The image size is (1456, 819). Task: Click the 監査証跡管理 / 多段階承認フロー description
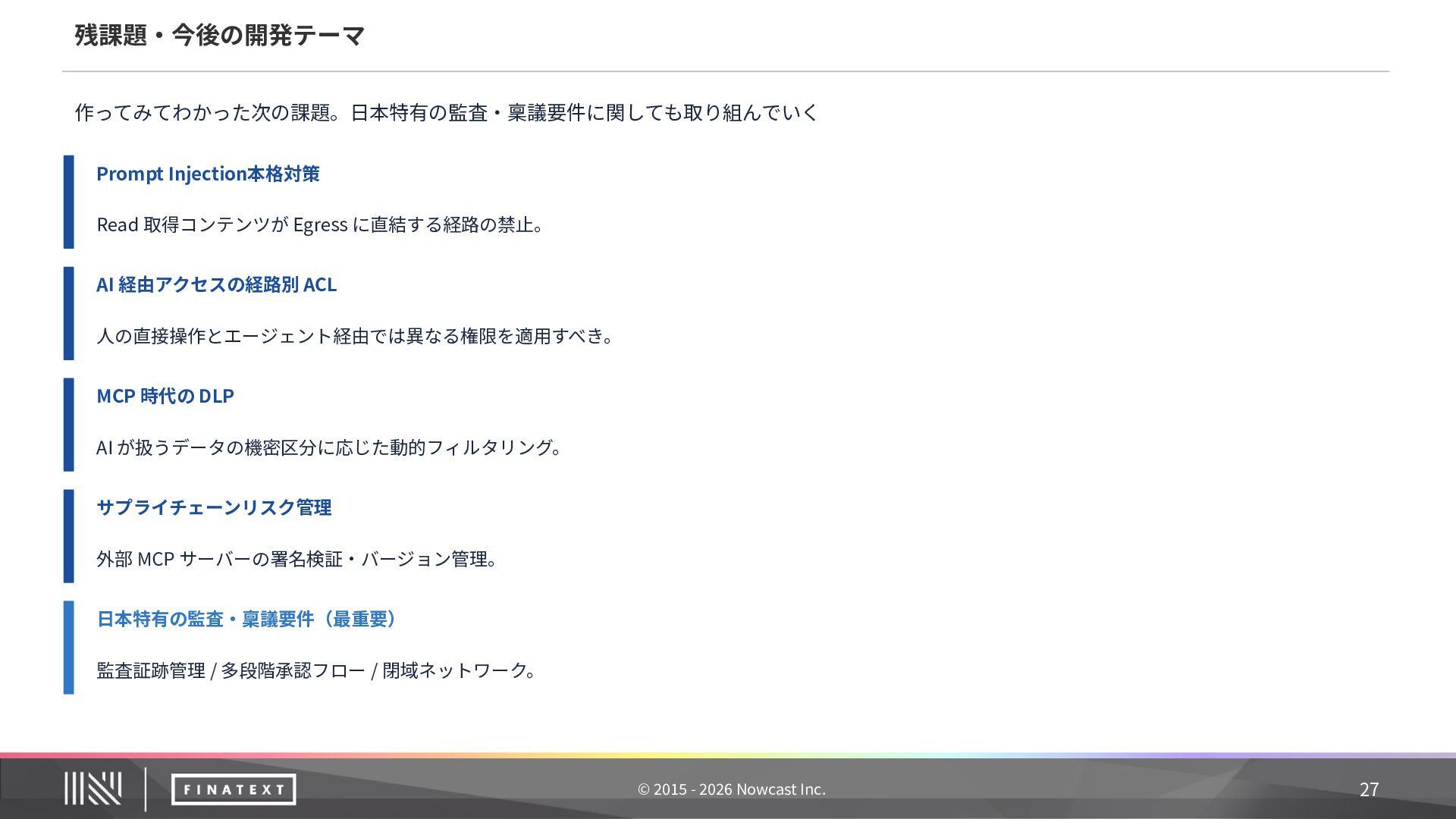click(315, 670)
